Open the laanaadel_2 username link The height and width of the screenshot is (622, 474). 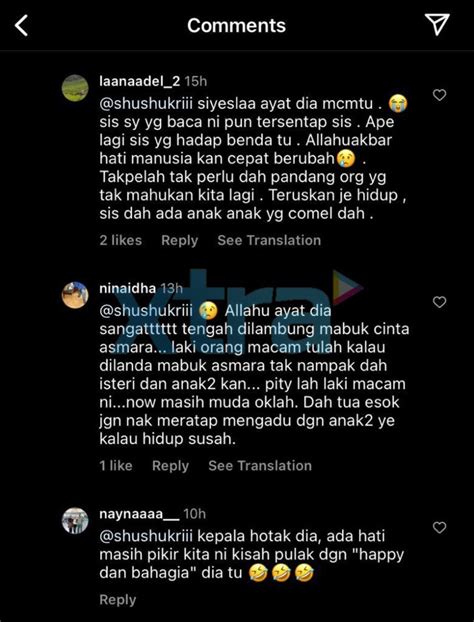[x=140, y=81]
